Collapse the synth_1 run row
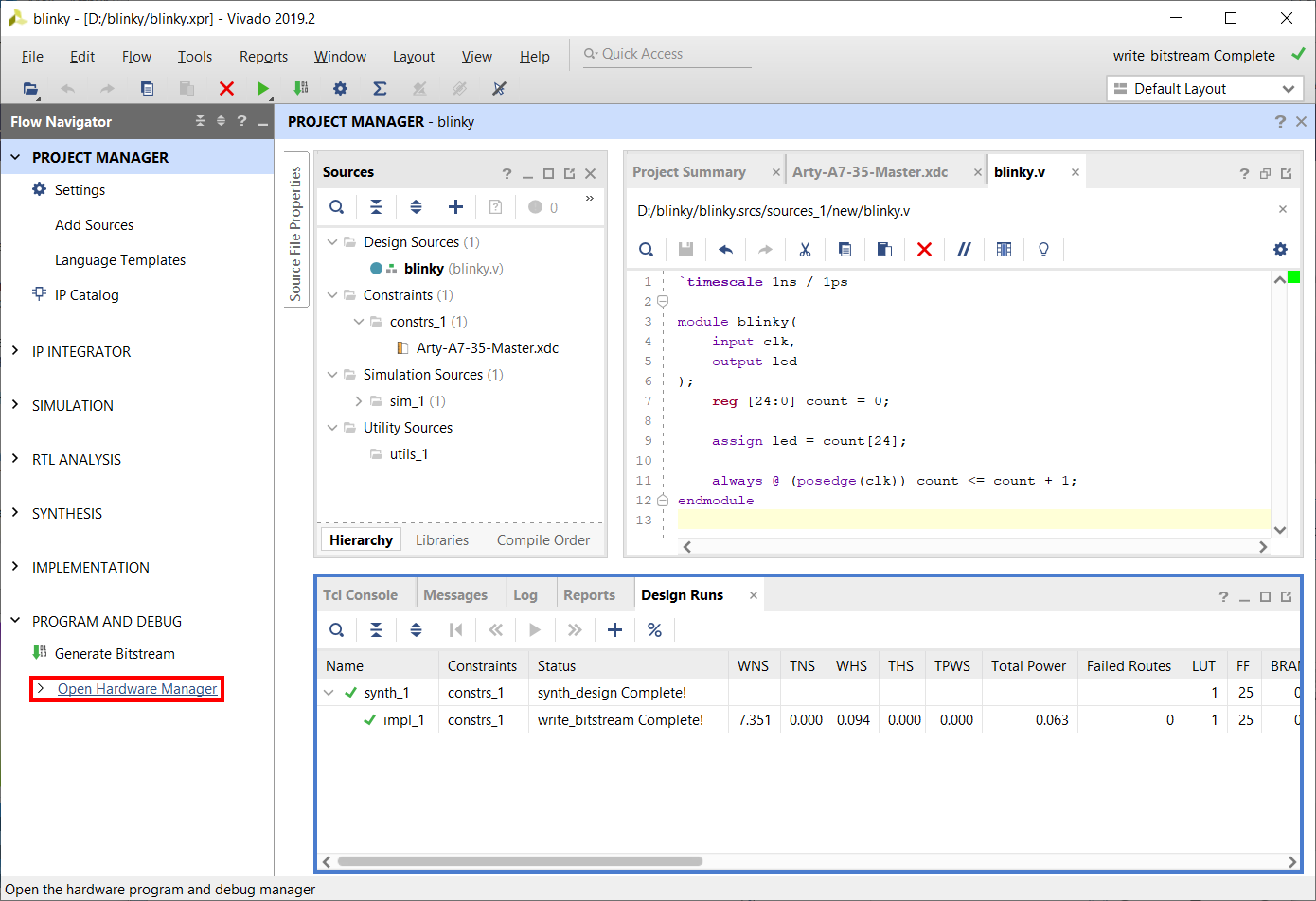 coord(329,693)
